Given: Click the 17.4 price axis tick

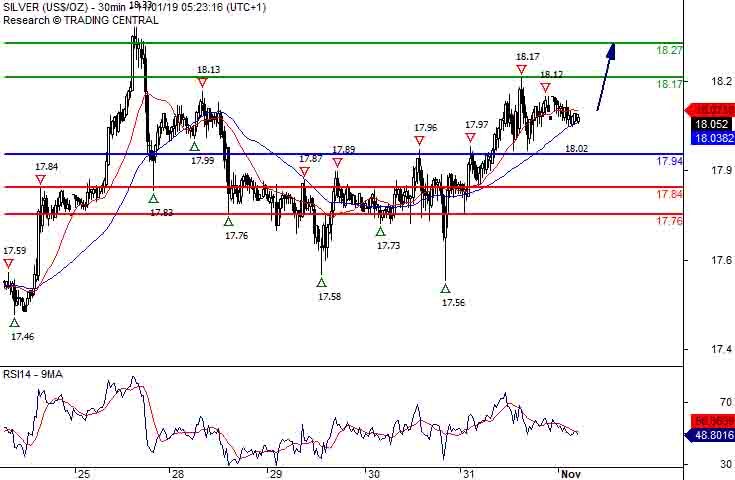Looking at the screenshot, I should point(721,349).
